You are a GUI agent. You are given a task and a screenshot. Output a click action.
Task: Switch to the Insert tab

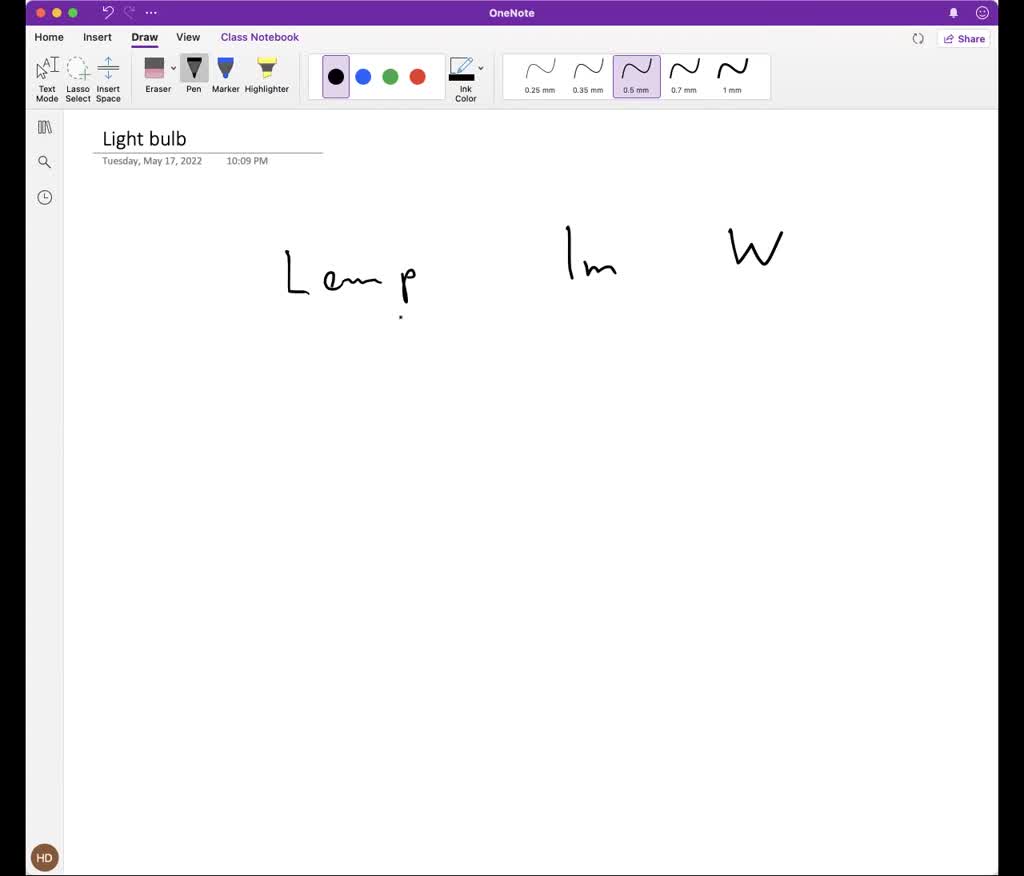[x=96, y=37]
